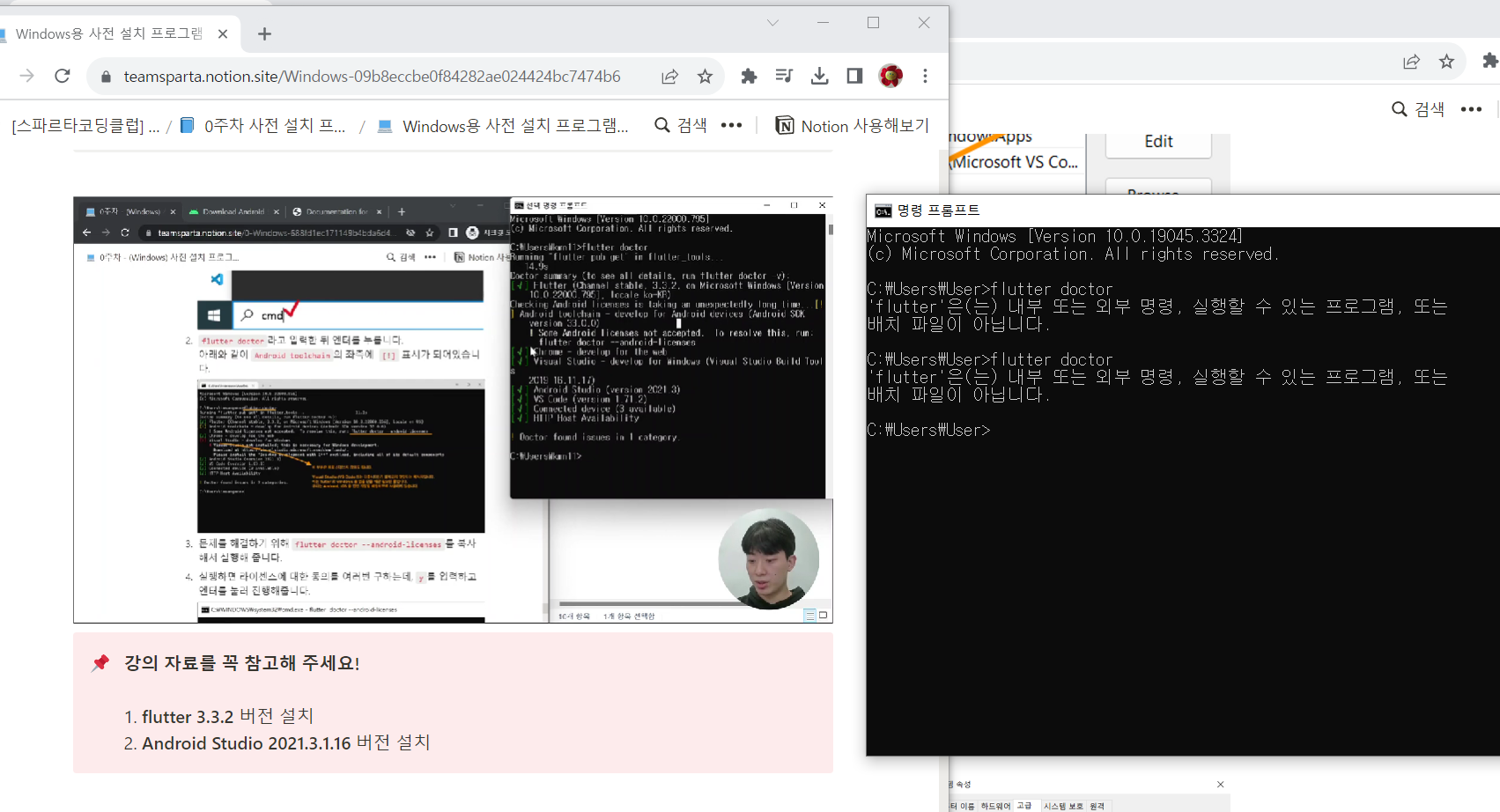Click the 명령 프롬프트 window title
1500x812 pixels.
938,210
